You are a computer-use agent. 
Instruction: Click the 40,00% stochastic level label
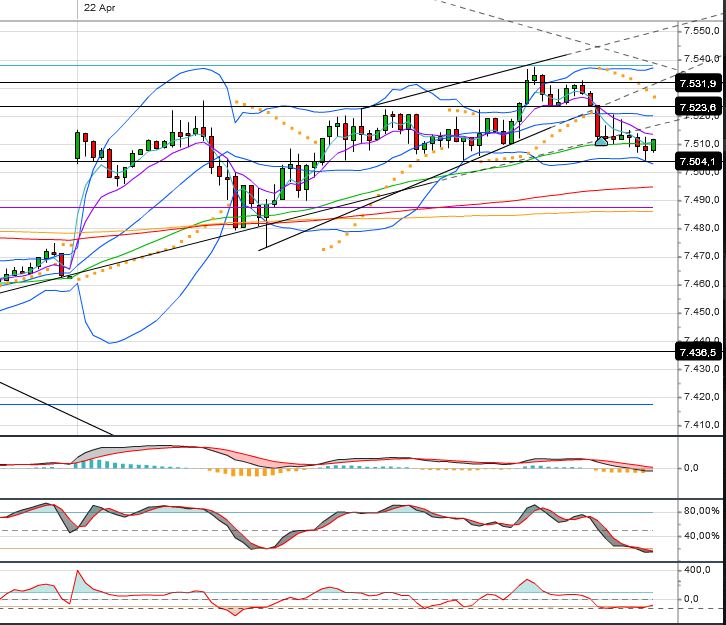(701, 536)
